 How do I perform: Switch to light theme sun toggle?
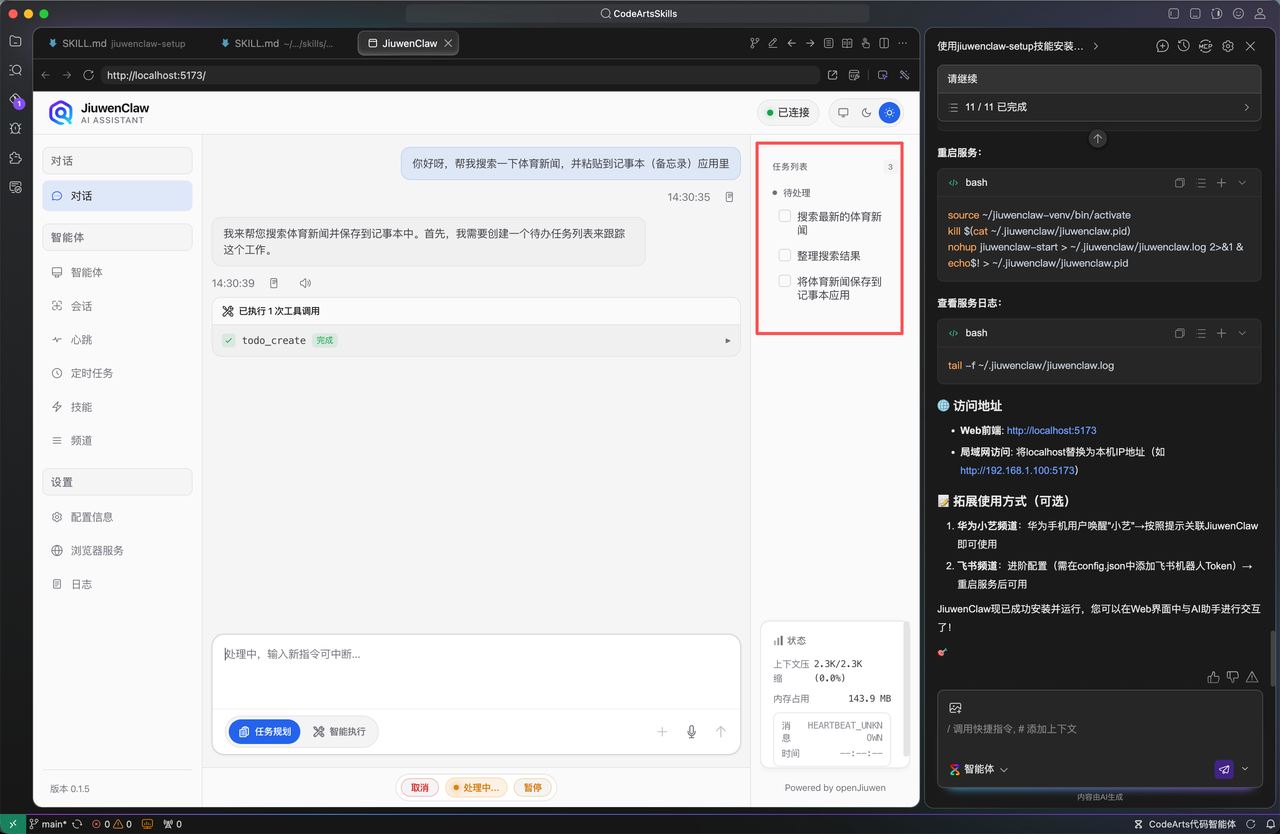889,113
